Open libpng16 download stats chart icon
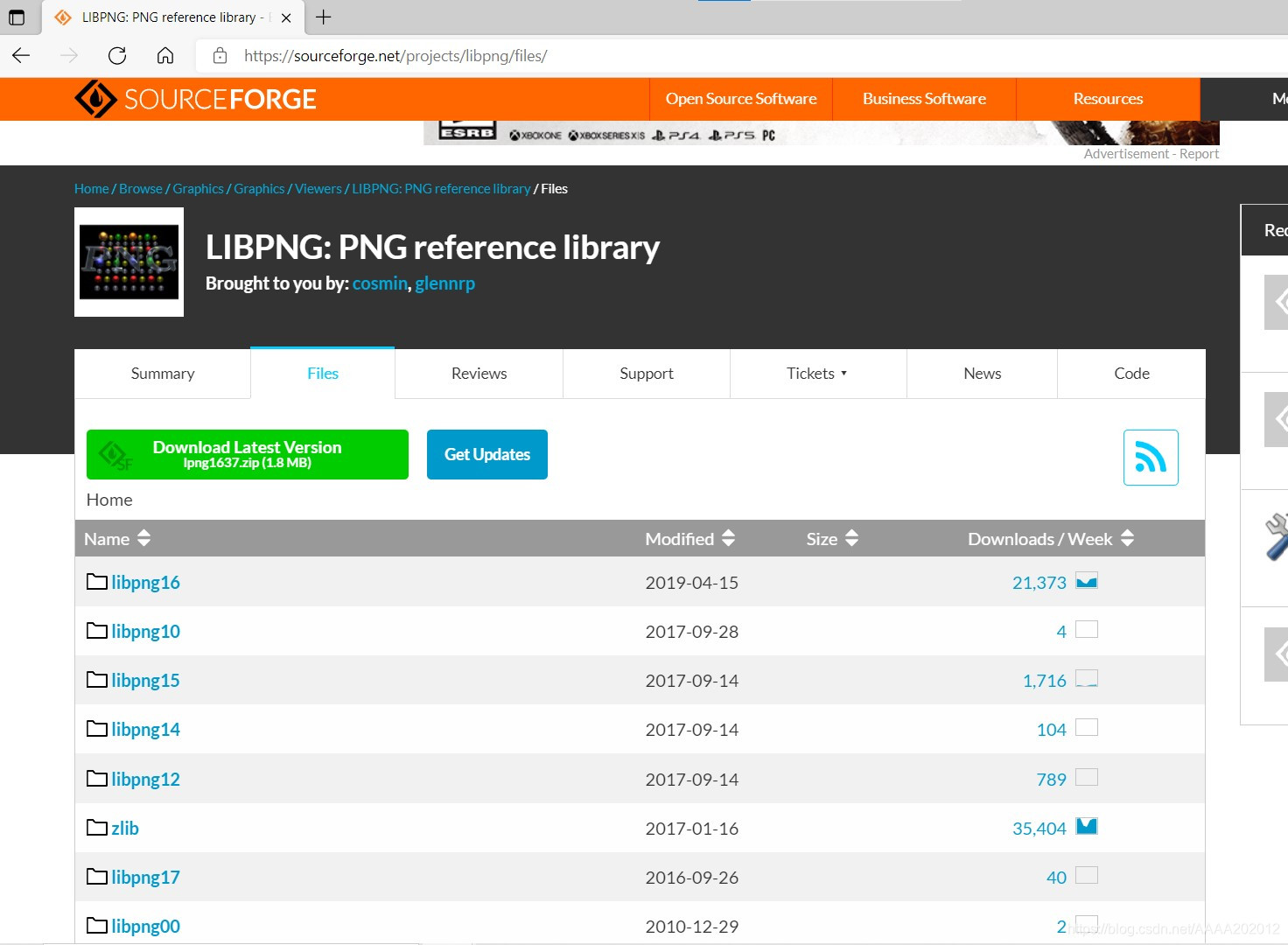1288x945 pixels. tap(1087, 581)
